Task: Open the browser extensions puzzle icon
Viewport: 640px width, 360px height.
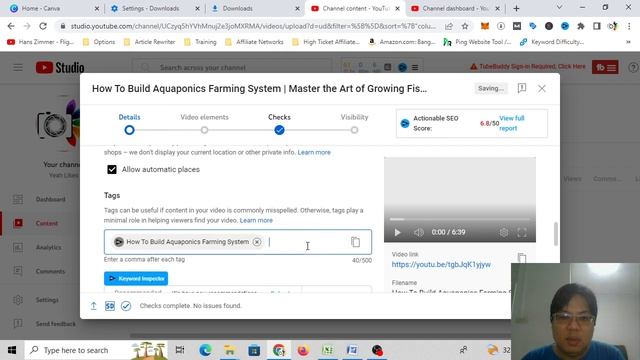Action: coord(581,26)
